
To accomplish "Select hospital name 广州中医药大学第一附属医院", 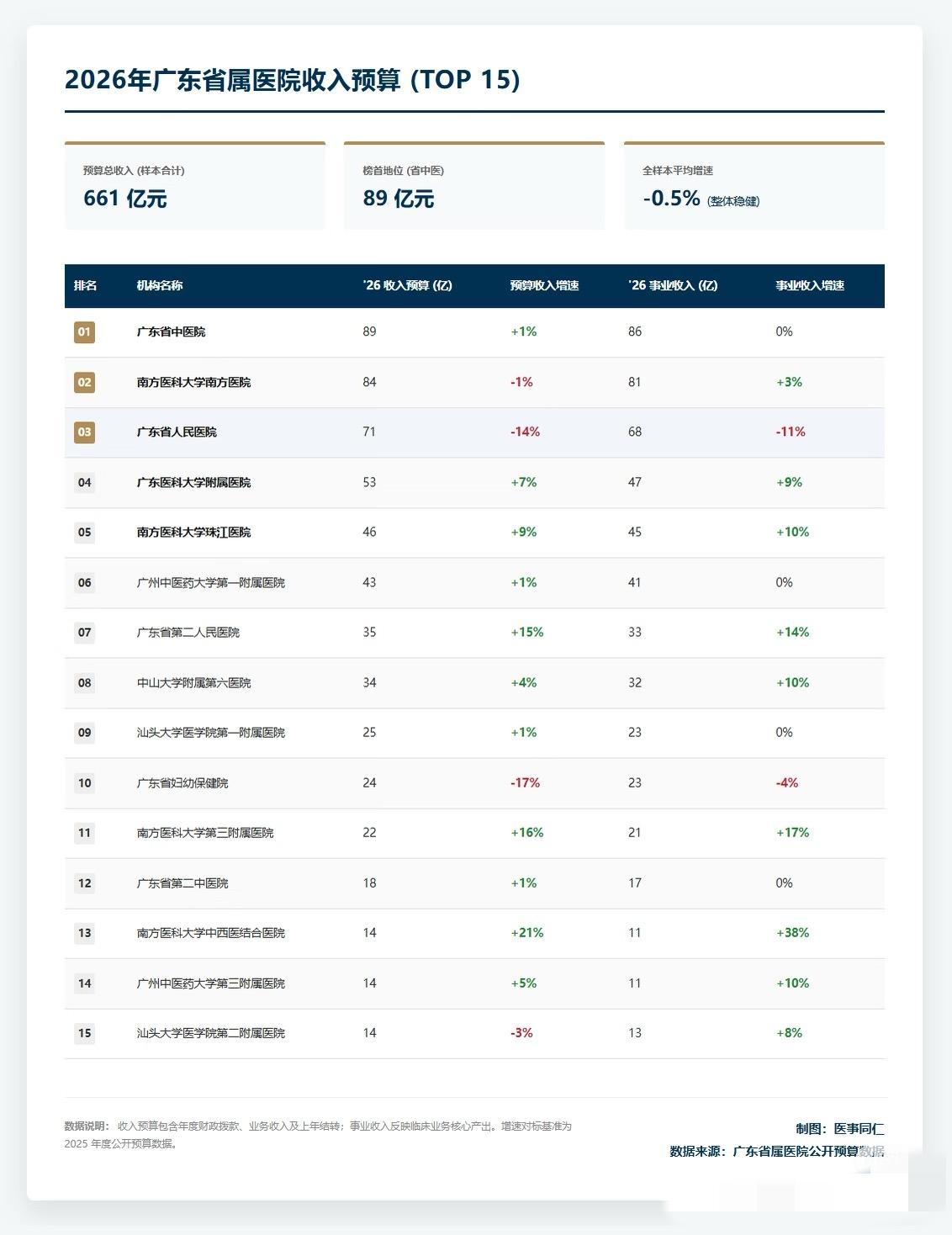I will pyautogui.click(x=211, y=582).
